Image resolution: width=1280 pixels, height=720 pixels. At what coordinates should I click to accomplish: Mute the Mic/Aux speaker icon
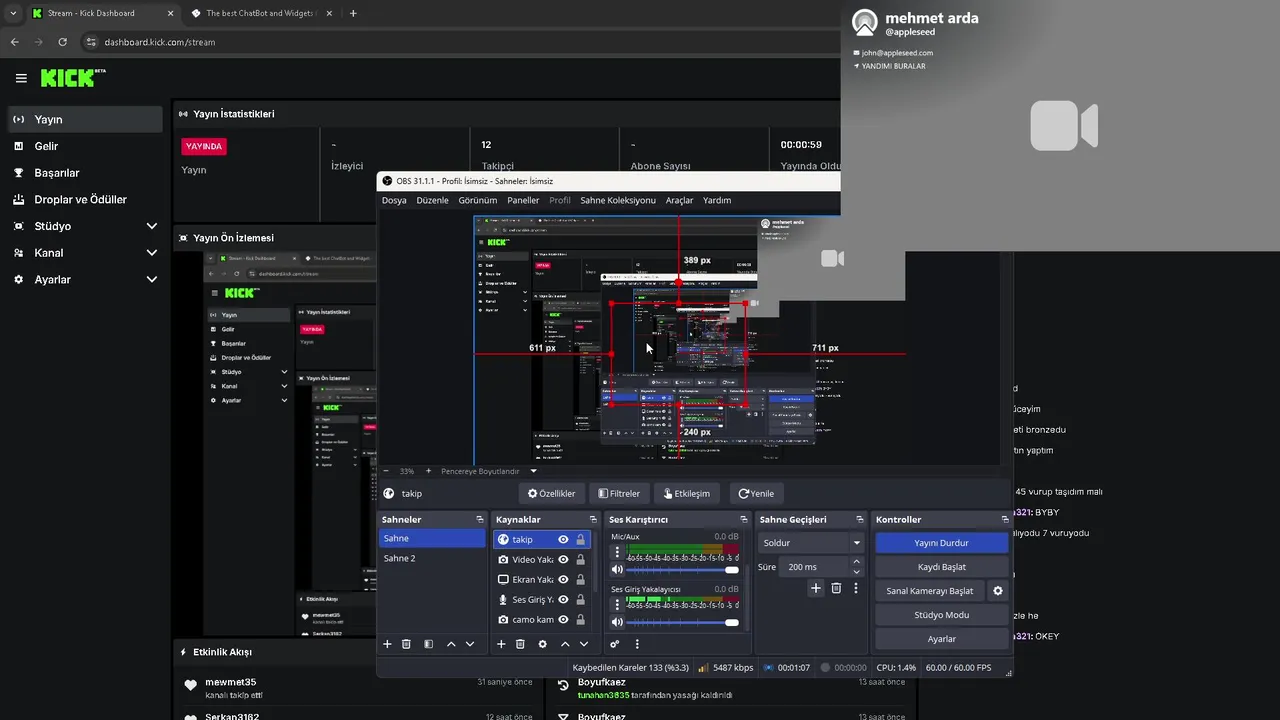(x=617, y=569)
